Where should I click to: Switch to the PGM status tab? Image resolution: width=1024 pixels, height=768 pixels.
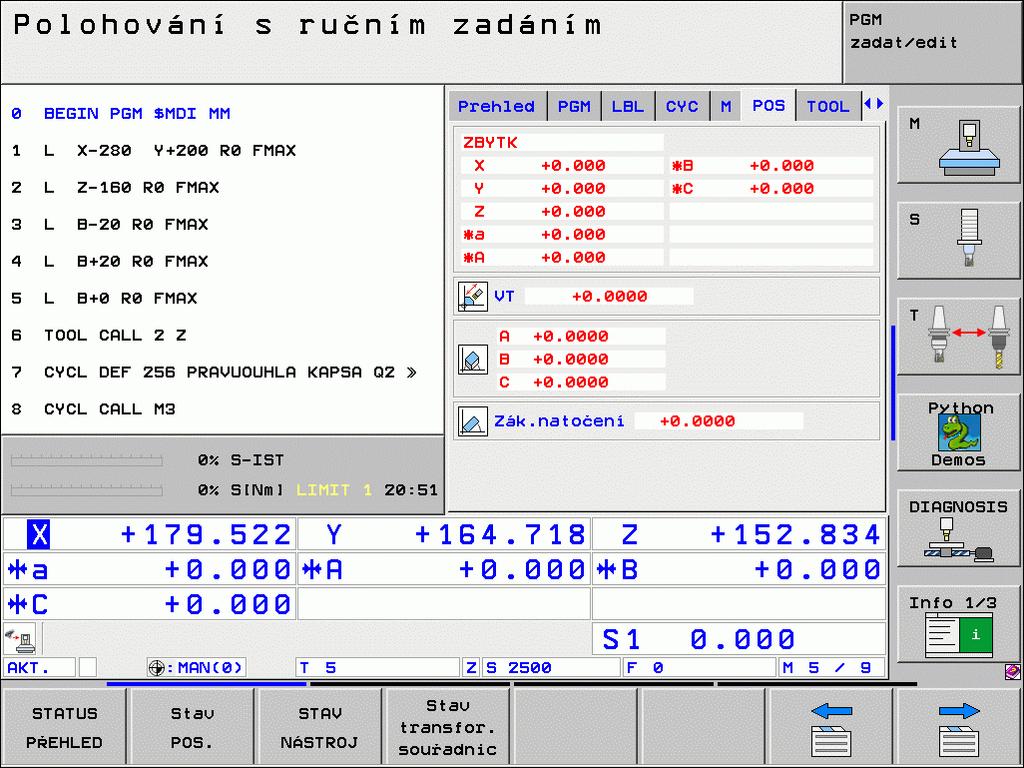click(x=574, y=106)
